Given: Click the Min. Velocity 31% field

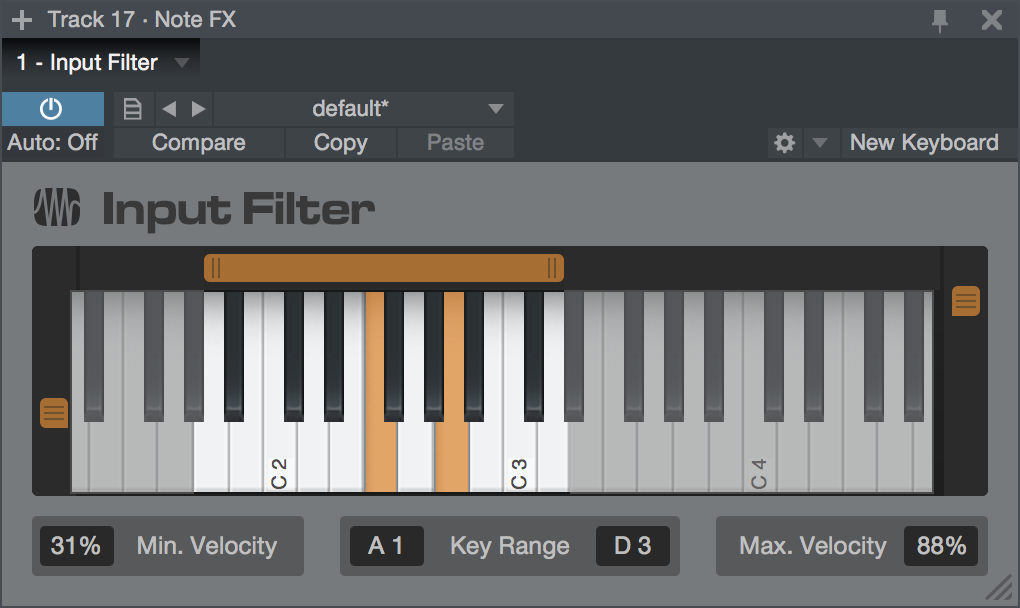Looking at the screenshot, I should (76, 546).
